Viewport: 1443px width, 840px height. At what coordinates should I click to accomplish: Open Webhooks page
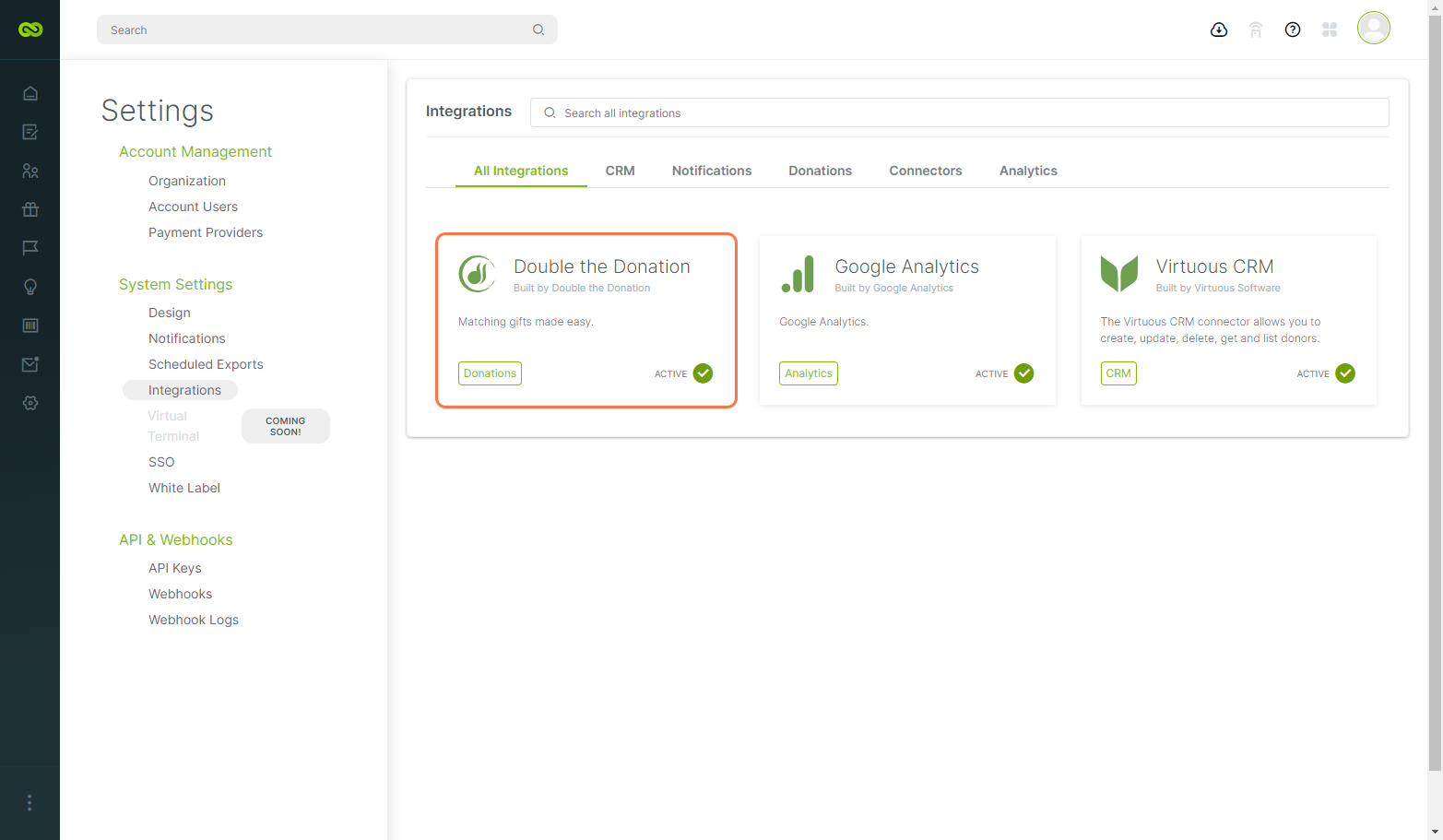pyautogui.click(x=181, y=594)
